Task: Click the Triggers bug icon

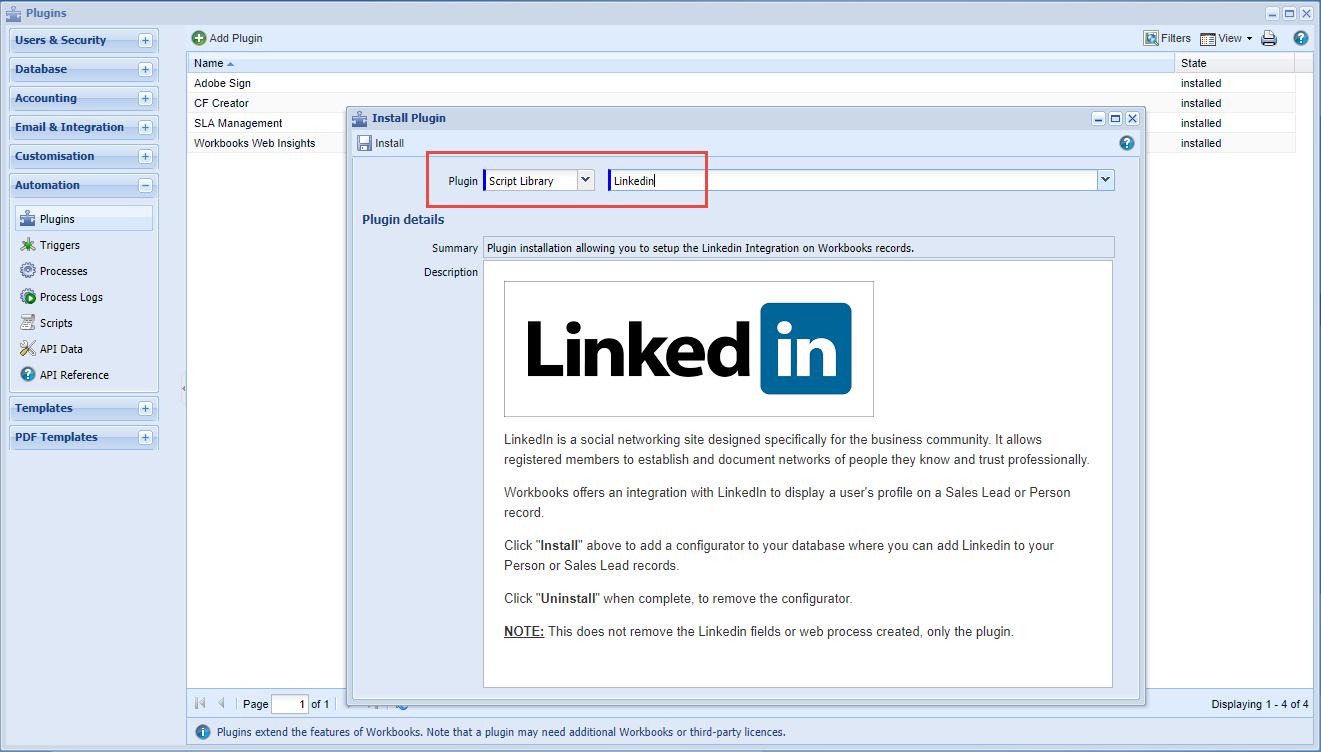Action: pos(28,245)
